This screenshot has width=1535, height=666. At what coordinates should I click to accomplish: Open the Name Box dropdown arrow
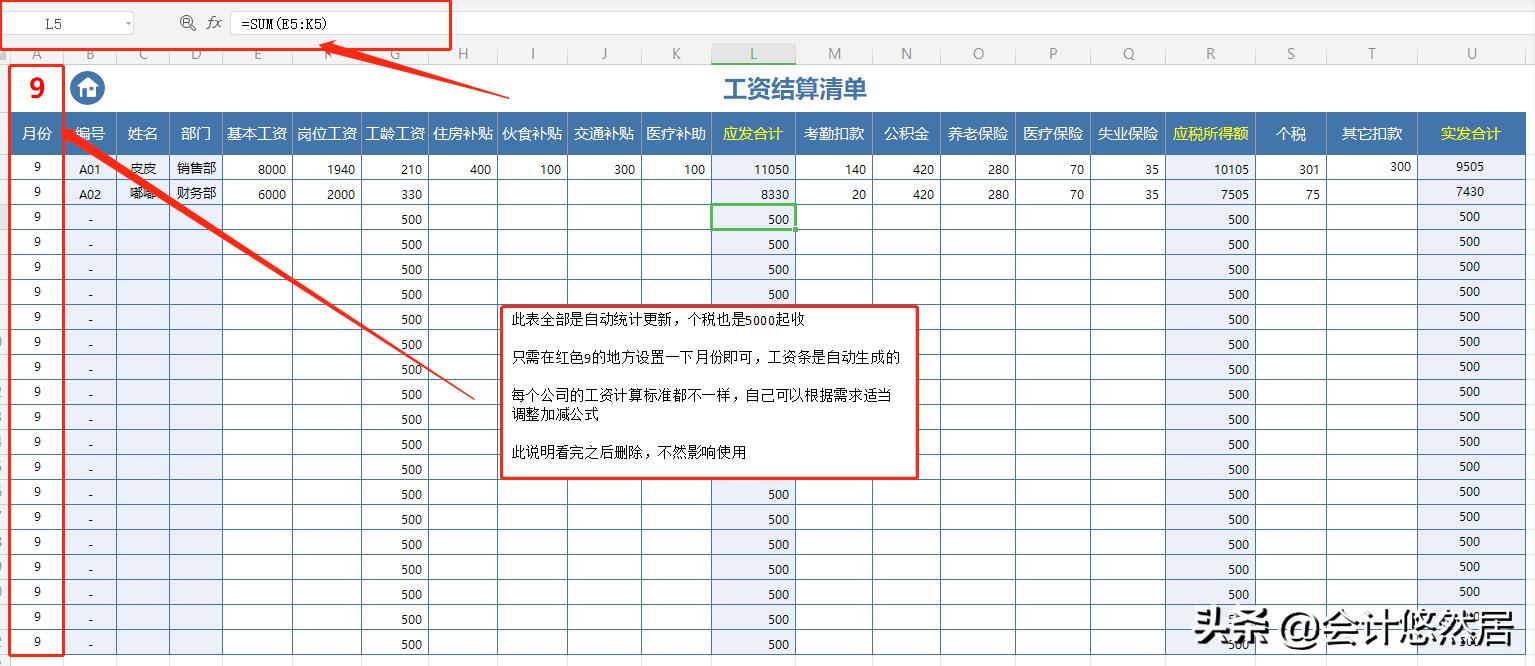pyautogui.click(x=127, y=20)
